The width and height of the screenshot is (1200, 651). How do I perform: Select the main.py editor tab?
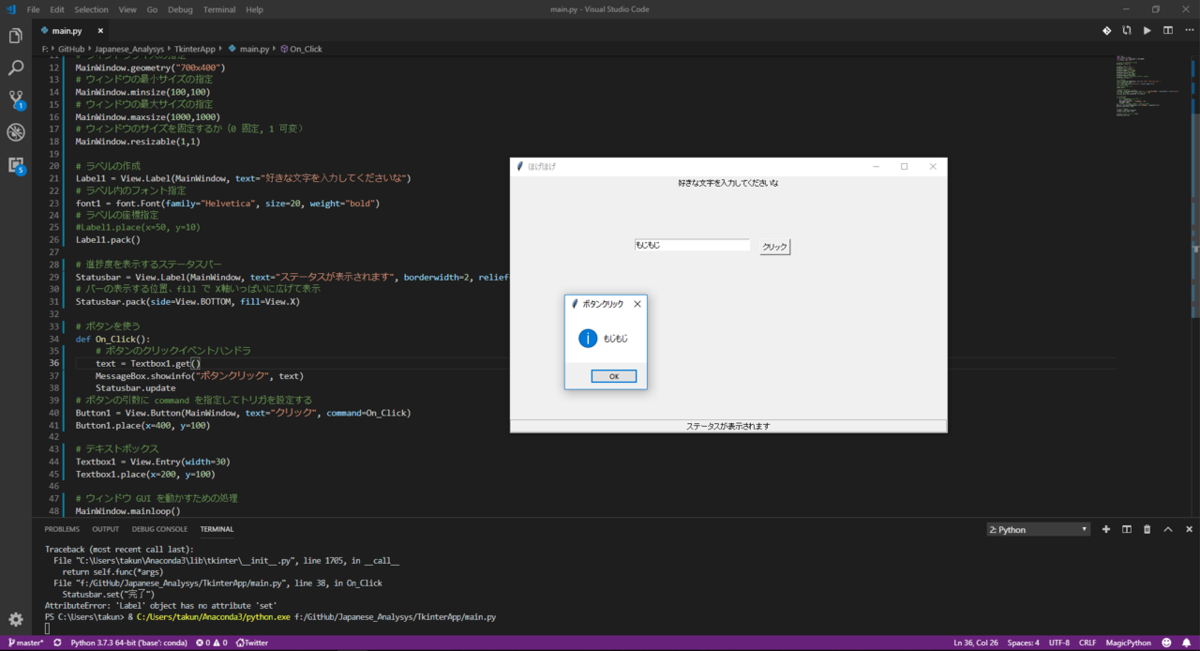pyautogui.click(x=67, y=31)
